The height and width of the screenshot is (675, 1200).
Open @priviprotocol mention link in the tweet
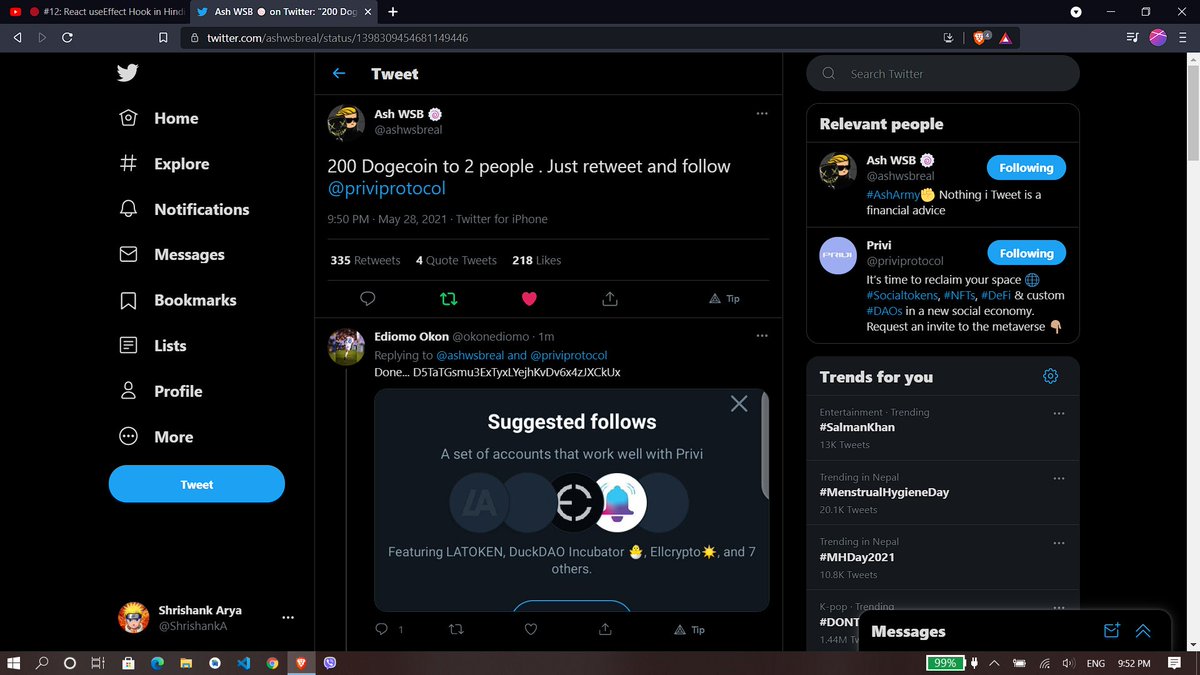click(386, 188)
